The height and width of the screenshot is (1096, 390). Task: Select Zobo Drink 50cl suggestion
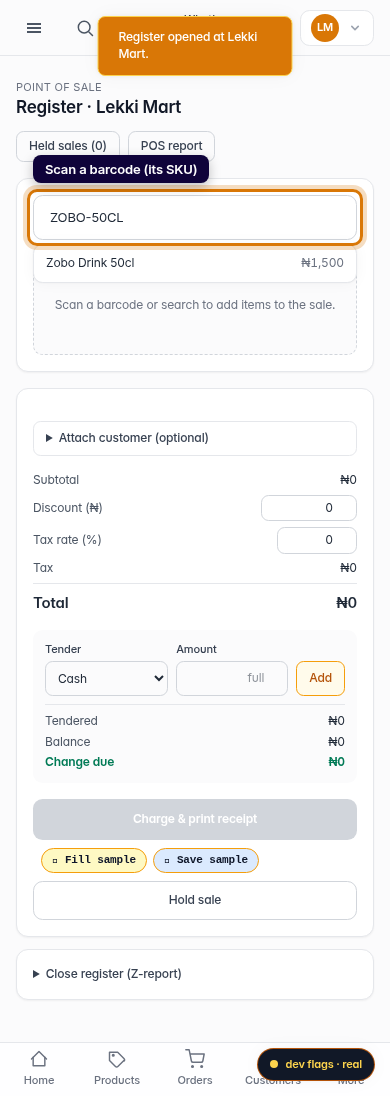click(x=195, y=263)
